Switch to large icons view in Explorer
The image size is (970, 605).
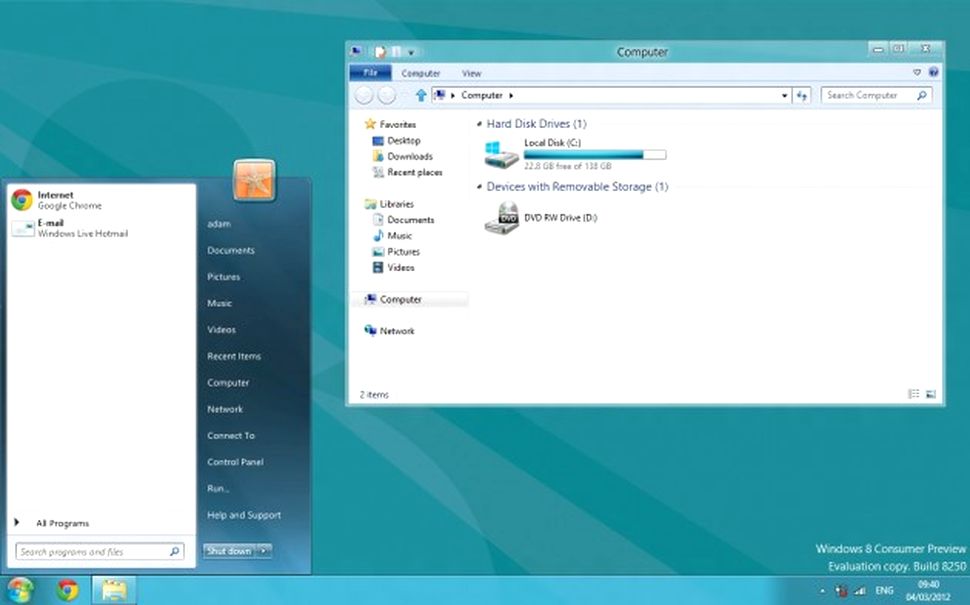931,394
